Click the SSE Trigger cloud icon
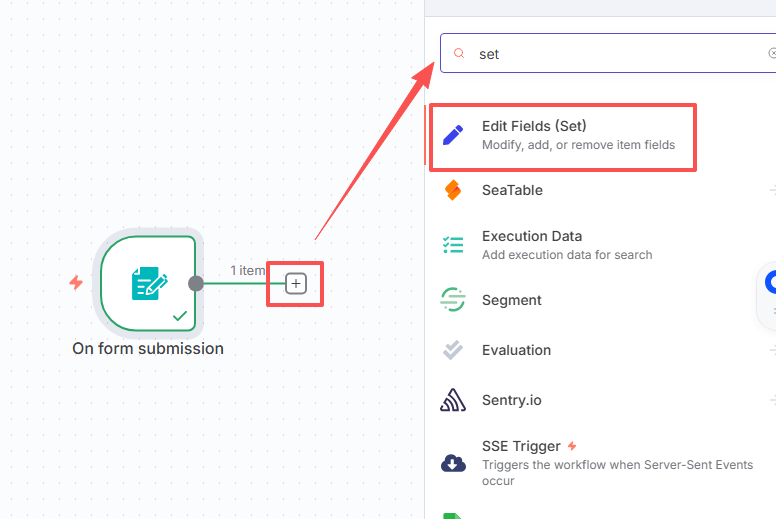The width and height of the screenshot is (776, 519). tap(453, 463)
